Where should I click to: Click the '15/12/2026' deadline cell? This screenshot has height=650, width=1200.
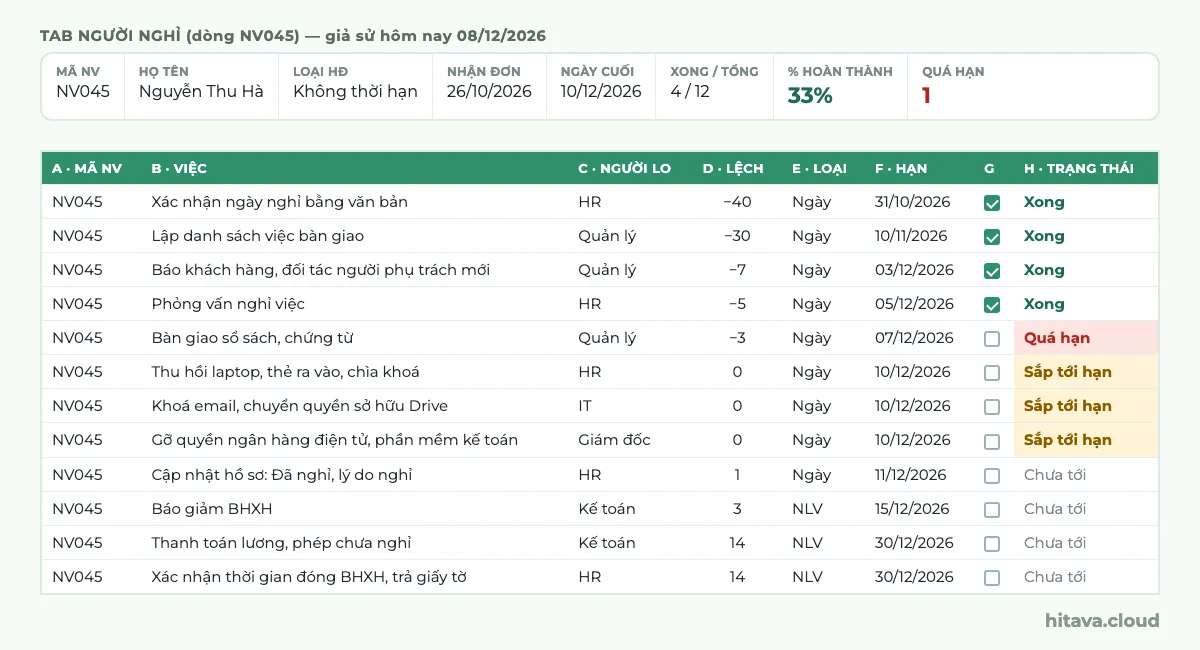point(912,509)
